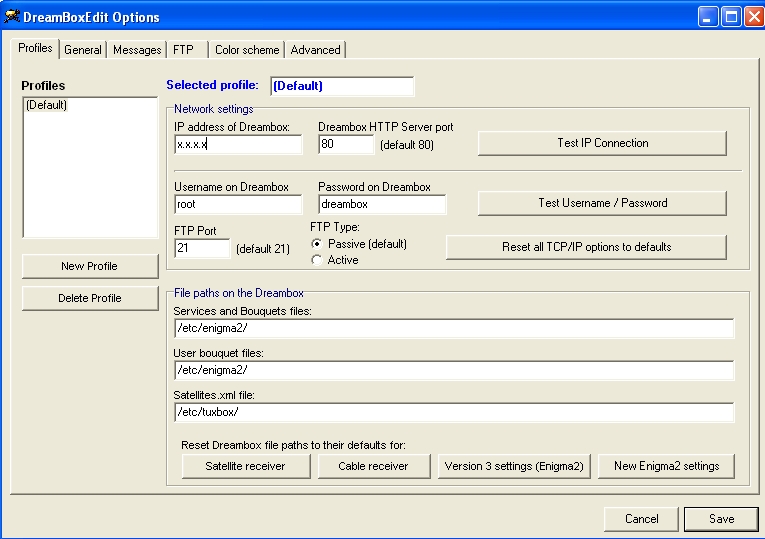Click the Selected profile name field
The image size is (765, 539).
coord(342,86)
